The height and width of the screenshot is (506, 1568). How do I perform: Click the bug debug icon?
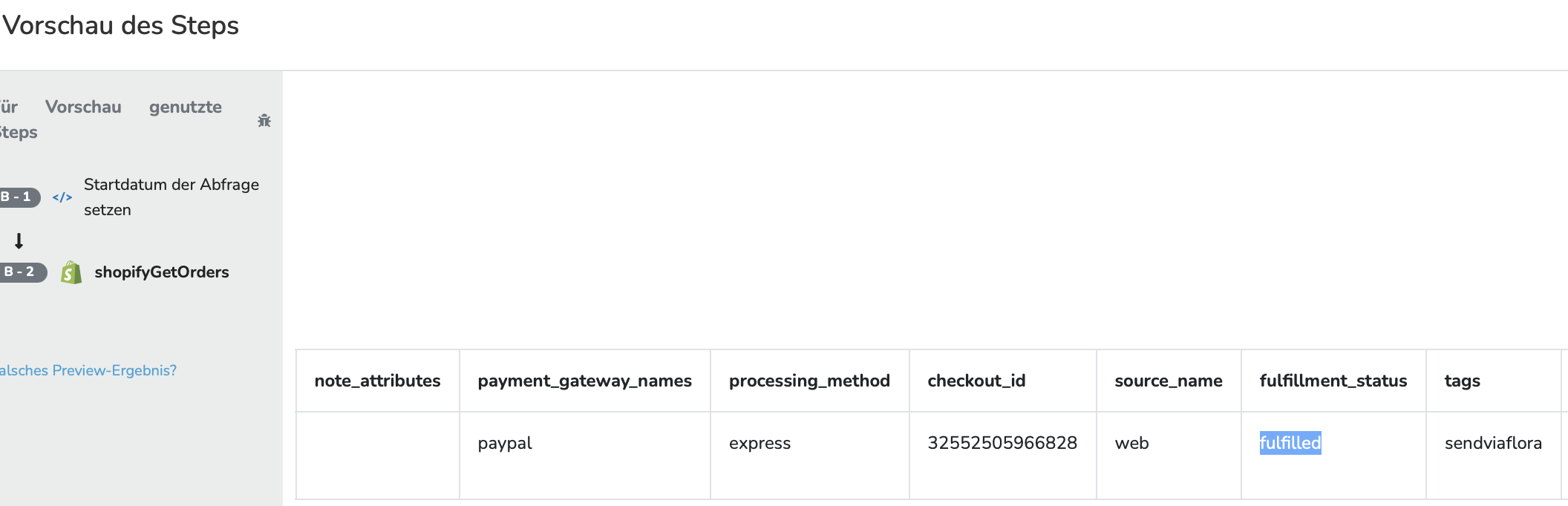click(264, 120)
